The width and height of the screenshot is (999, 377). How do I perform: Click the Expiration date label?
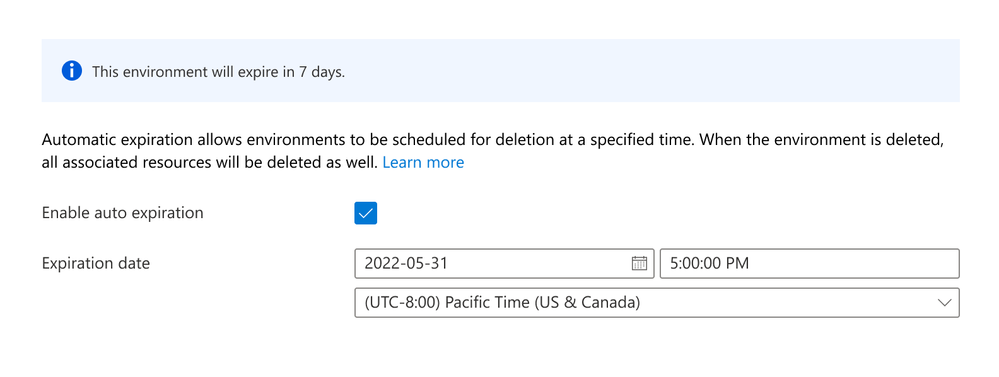[x=96, y=263]
